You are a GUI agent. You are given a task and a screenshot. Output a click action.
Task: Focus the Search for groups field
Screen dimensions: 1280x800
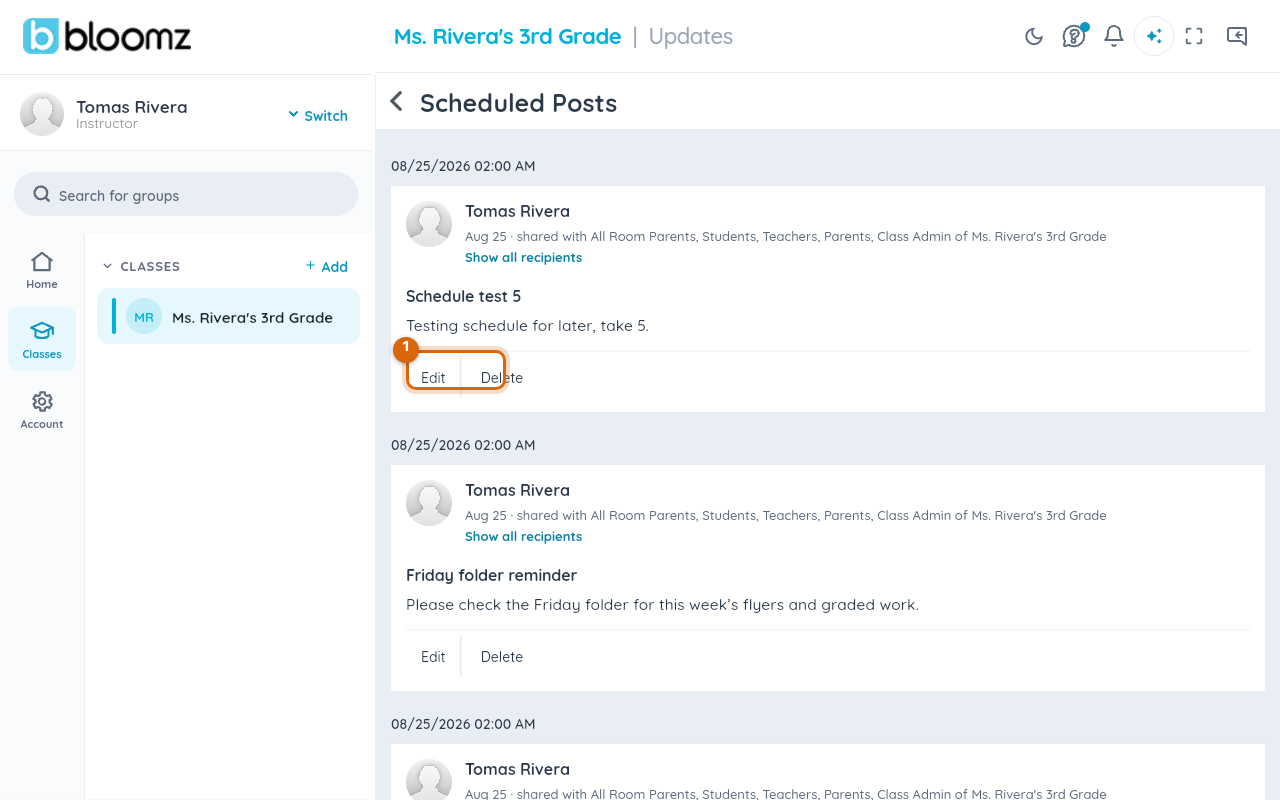coord(186,194)
